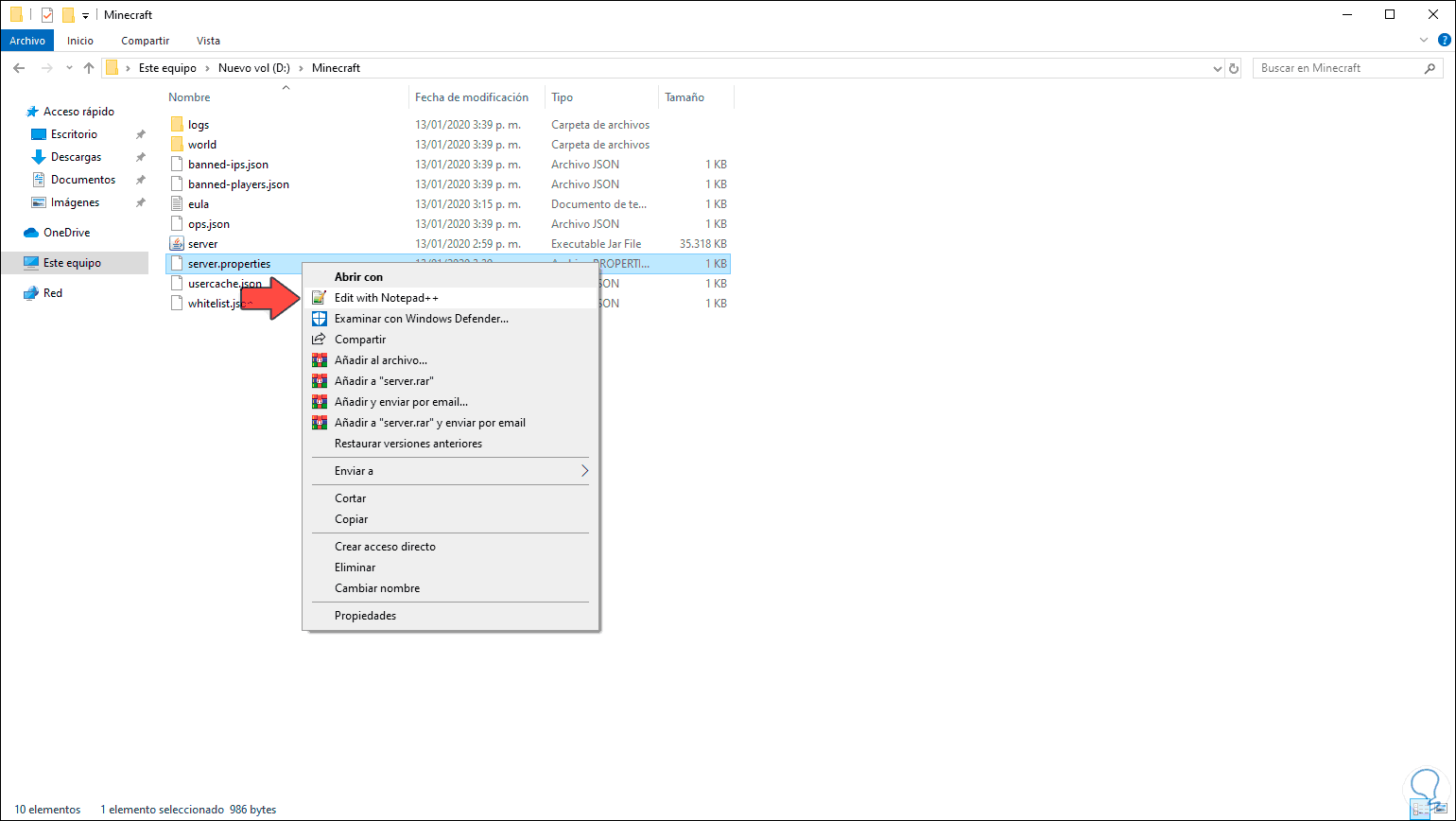Open the Inicio ribbon tab

pyautogui.click(x=80, y=41)
